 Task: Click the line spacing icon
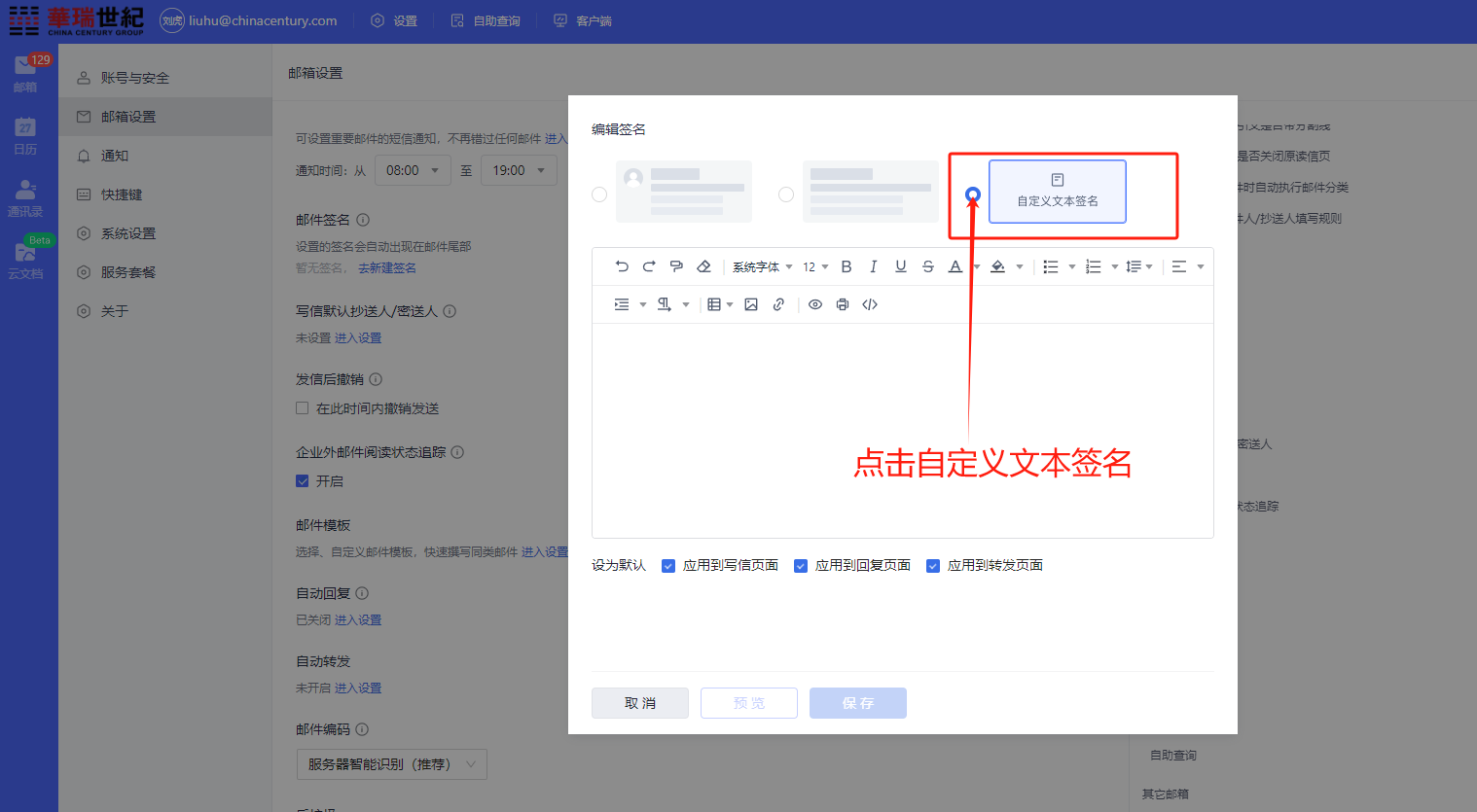1134,266
